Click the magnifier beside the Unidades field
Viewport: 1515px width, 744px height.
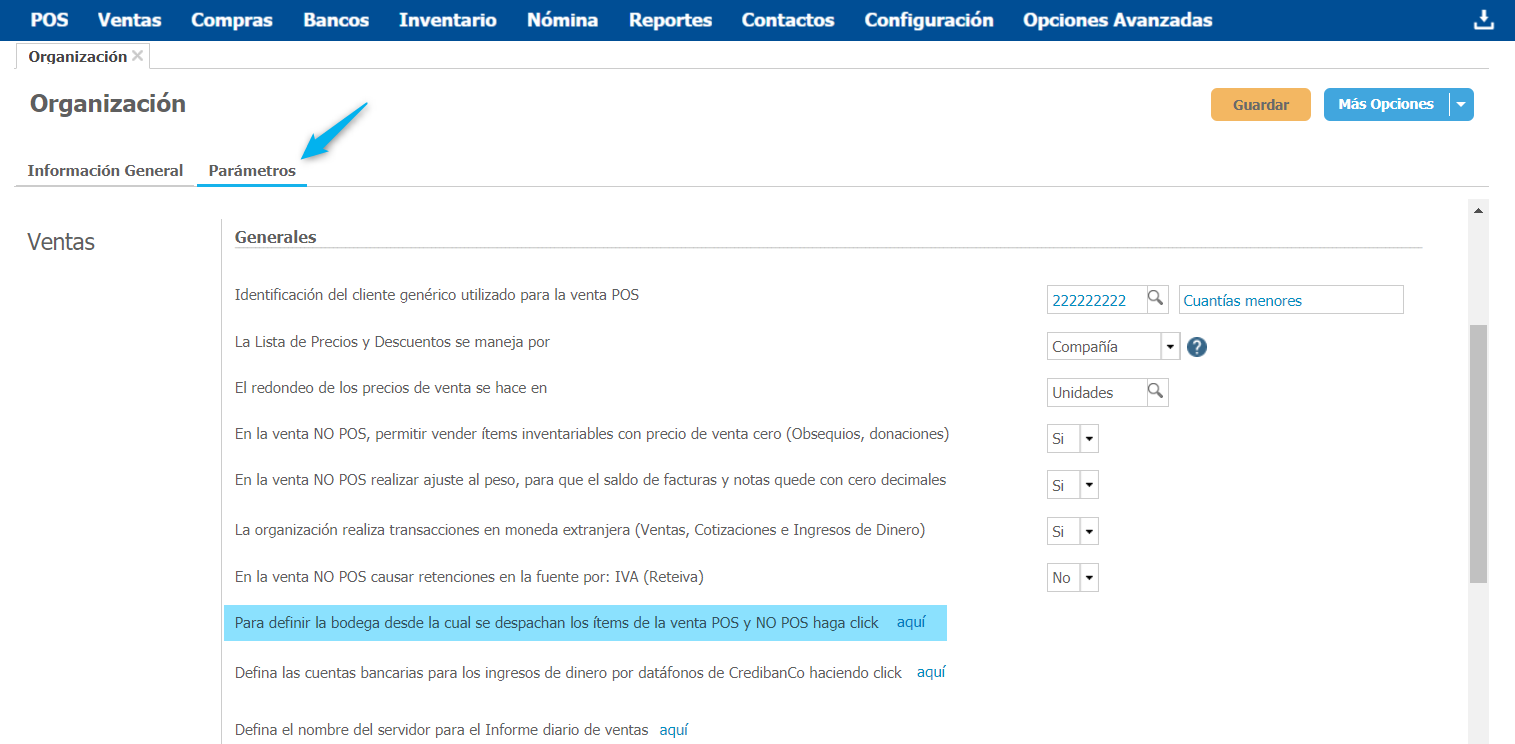1156,392
